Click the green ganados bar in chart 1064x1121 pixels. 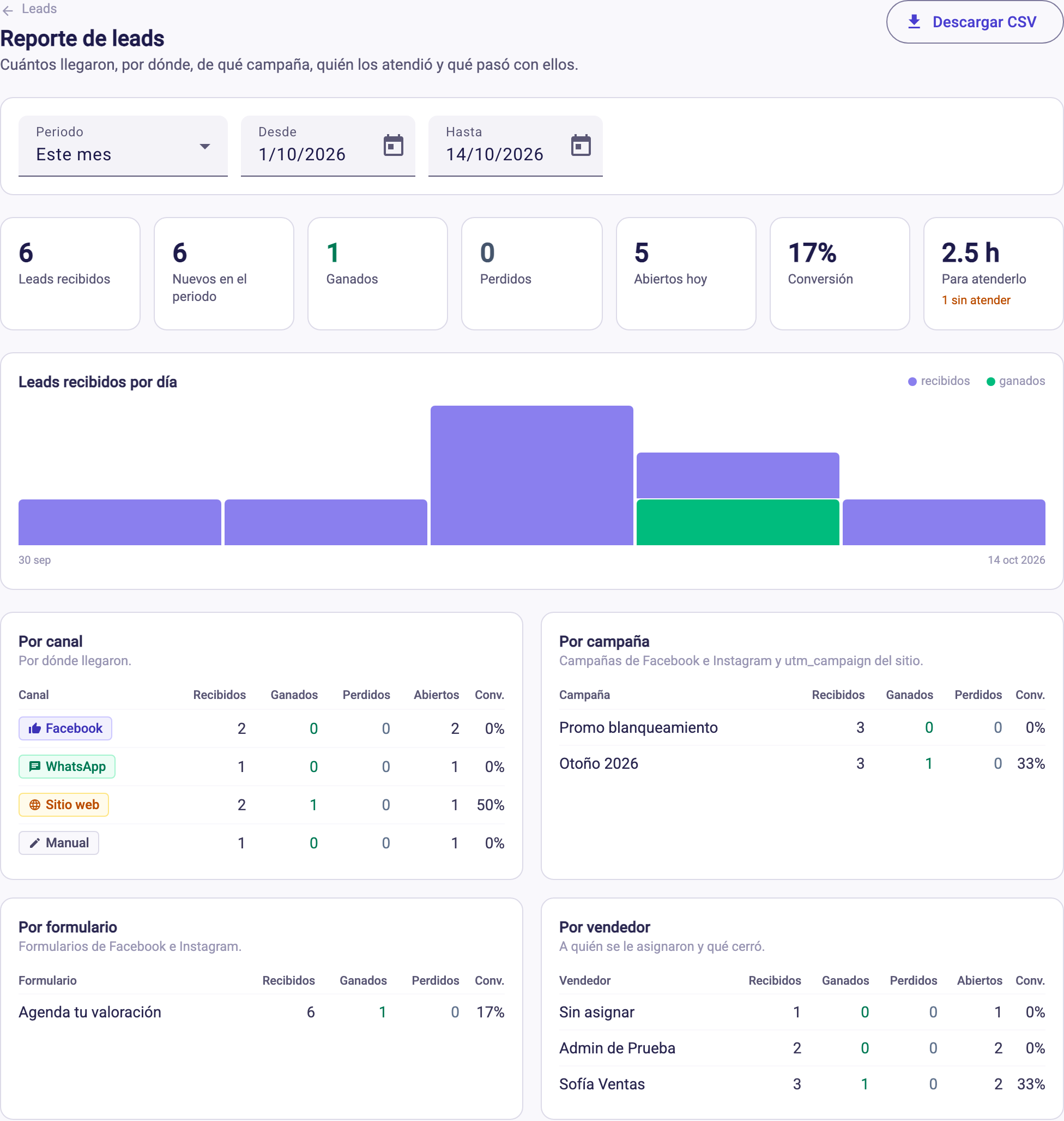tap(737, 522)
